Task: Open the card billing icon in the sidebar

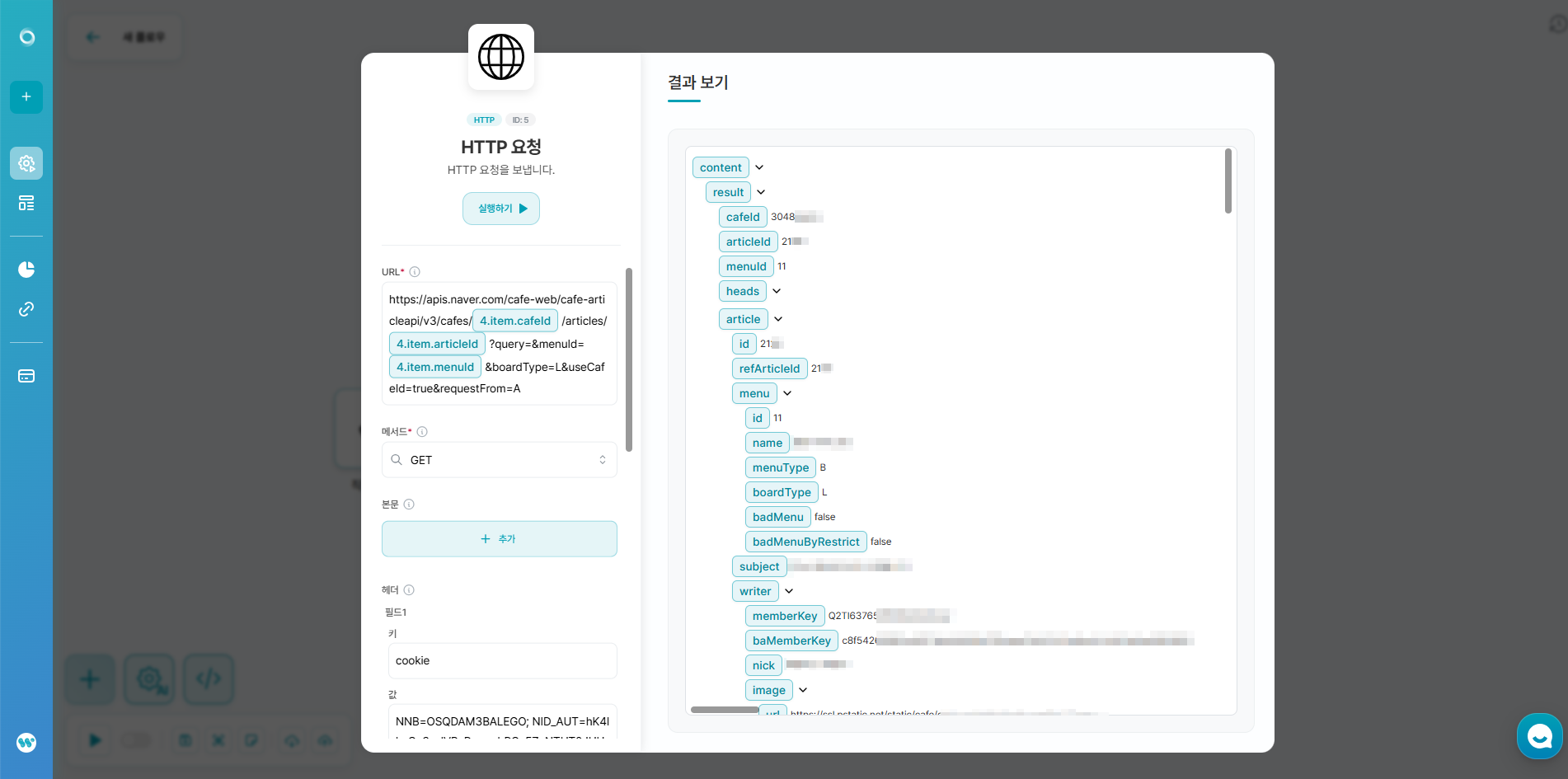Action: point(26,376)
